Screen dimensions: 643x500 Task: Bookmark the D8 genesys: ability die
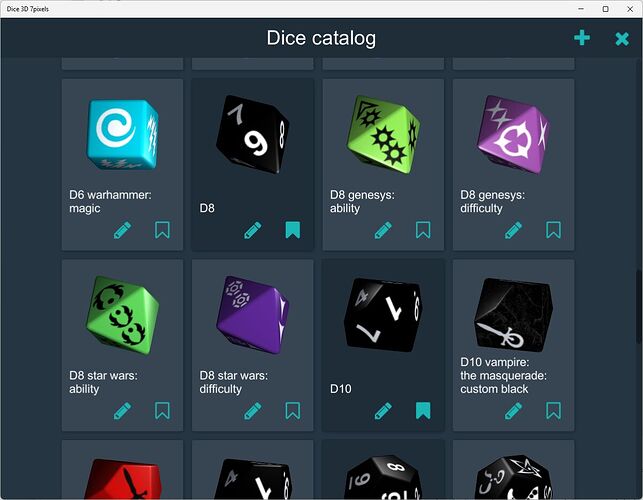(423, 230)
